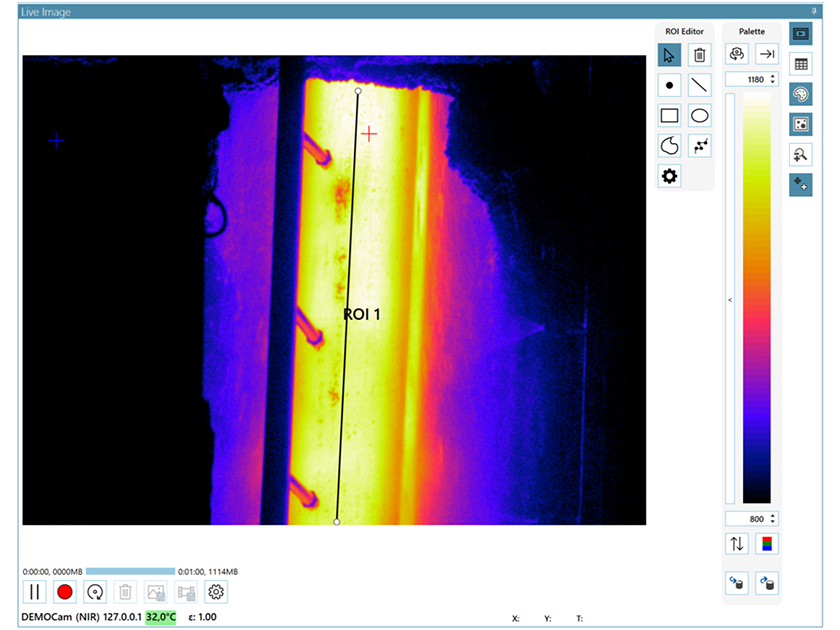Click the up-down arrows palette button

point(737,544)
